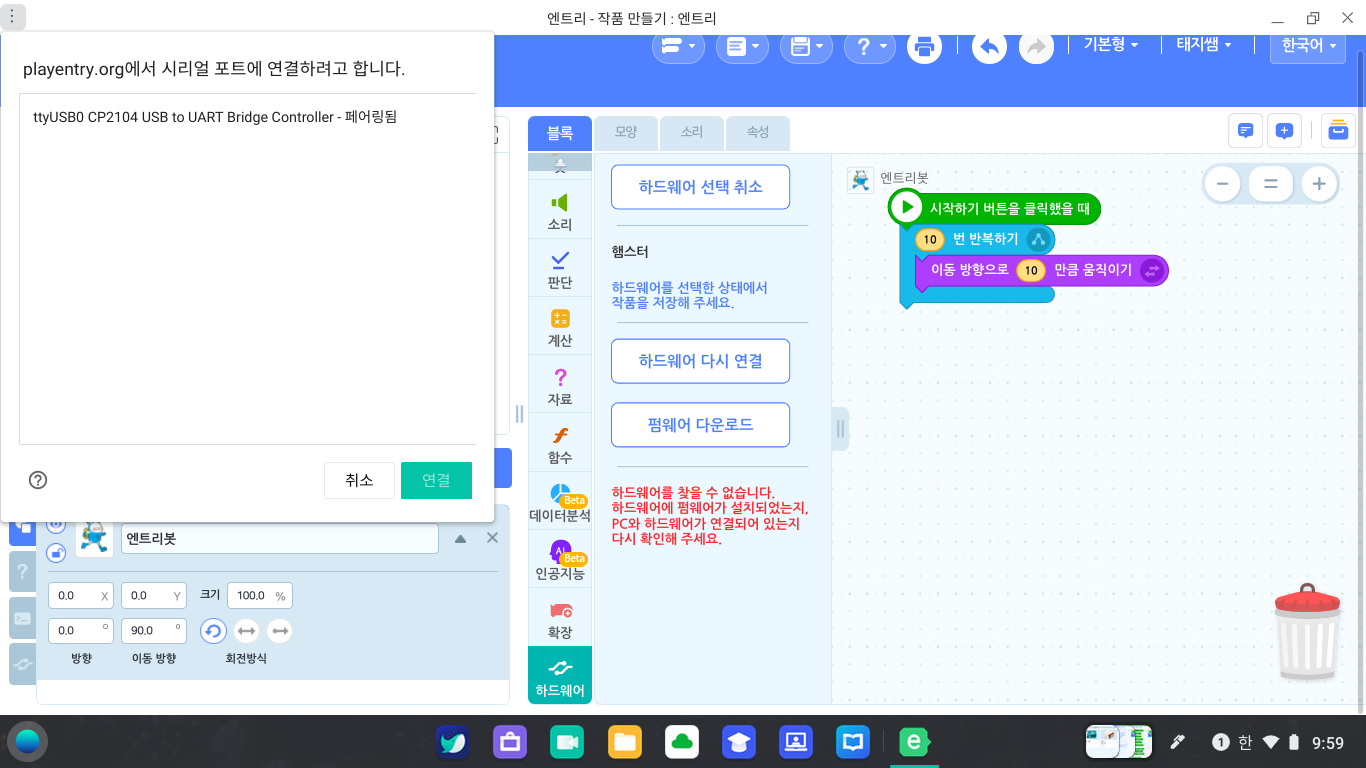Open the yellow storage box icon
This screenshot has height=768, width=1366.
pyautogui.click(x=1338, y=130)
